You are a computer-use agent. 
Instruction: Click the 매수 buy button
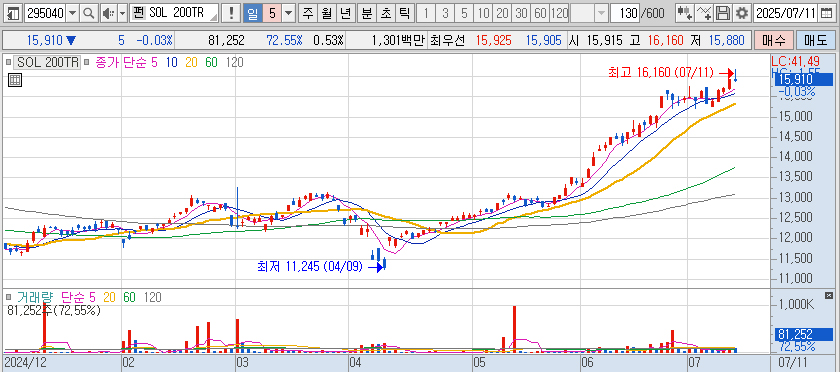pyautogui.click(x=774, y=40)
